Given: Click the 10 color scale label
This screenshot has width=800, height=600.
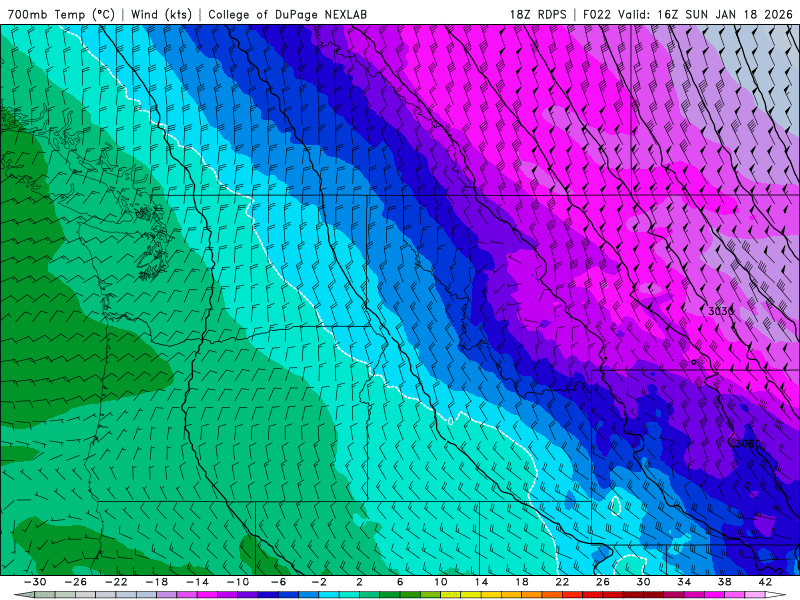Looking at the screenshot, I should tap(440, 582).
